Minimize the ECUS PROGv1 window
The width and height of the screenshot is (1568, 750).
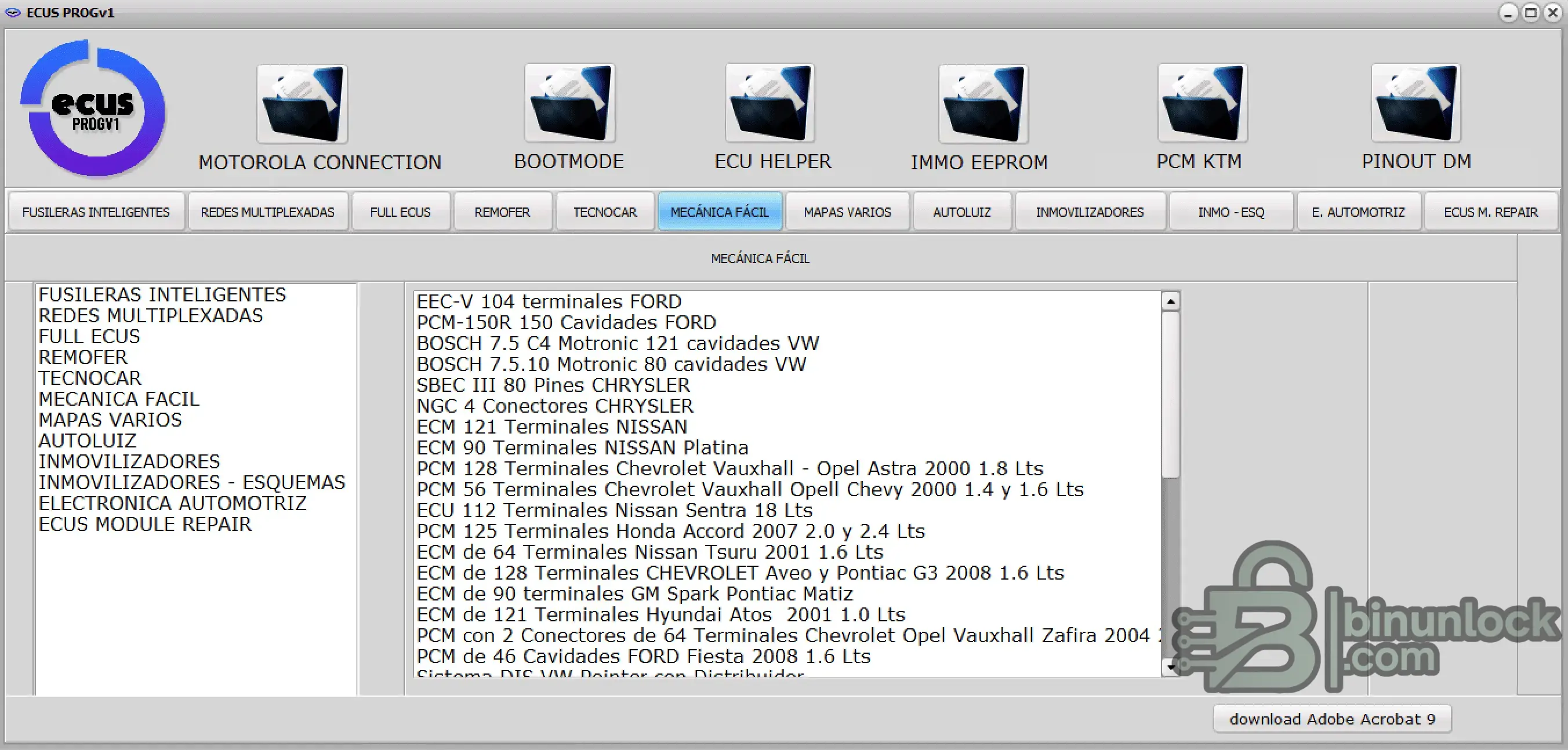click(x=1508, y=13)
